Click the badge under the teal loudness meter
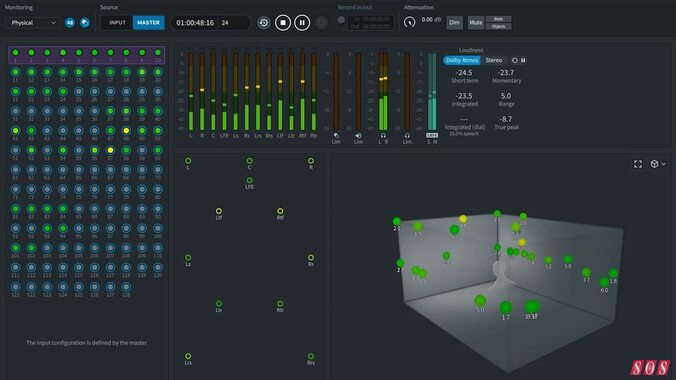This screenshot has width=676, height=380. pyautogui.click(x=432, y=135)
